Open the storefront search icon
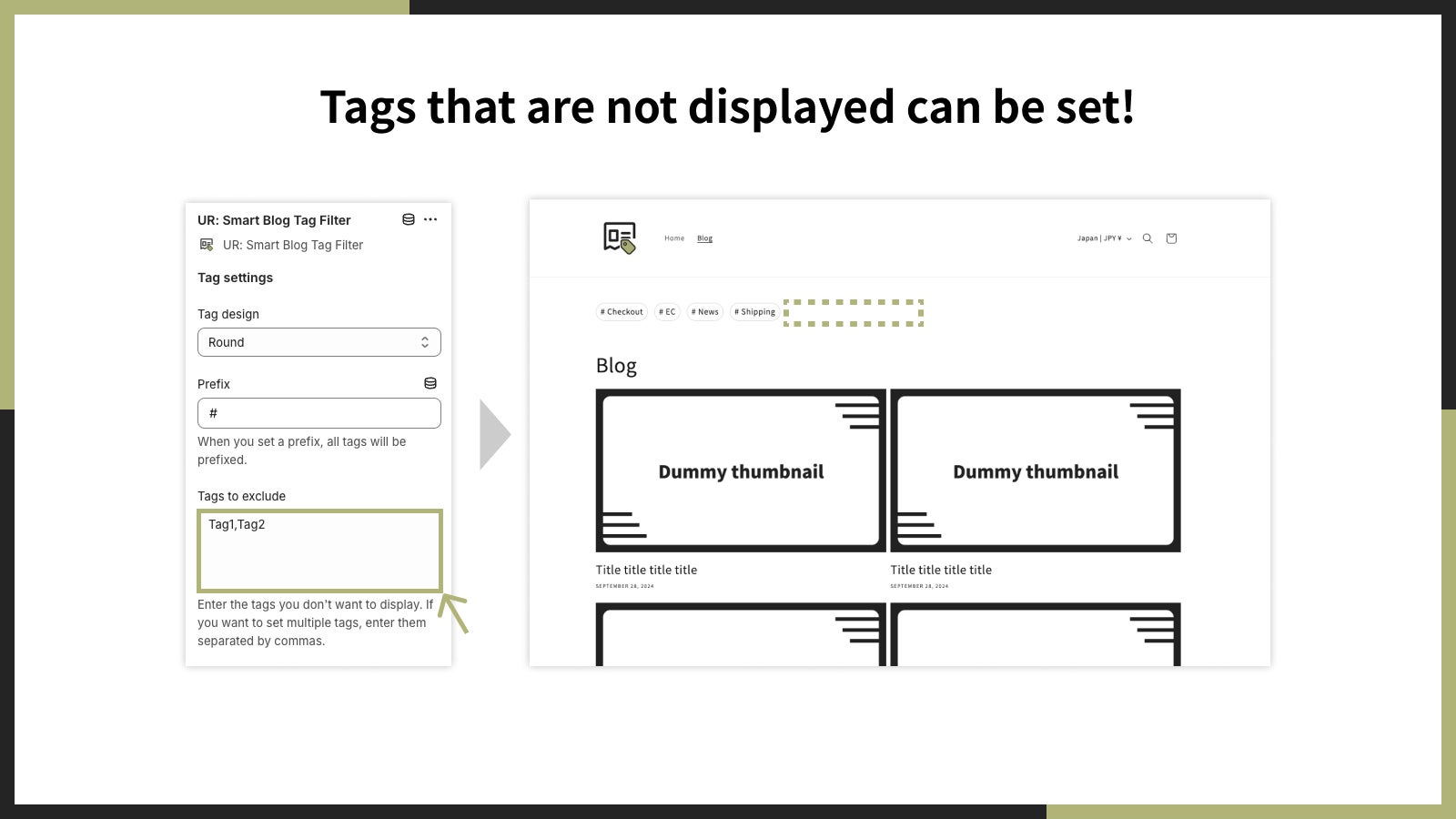This screenshot has width=1456, height=819. pos(1148,238)
